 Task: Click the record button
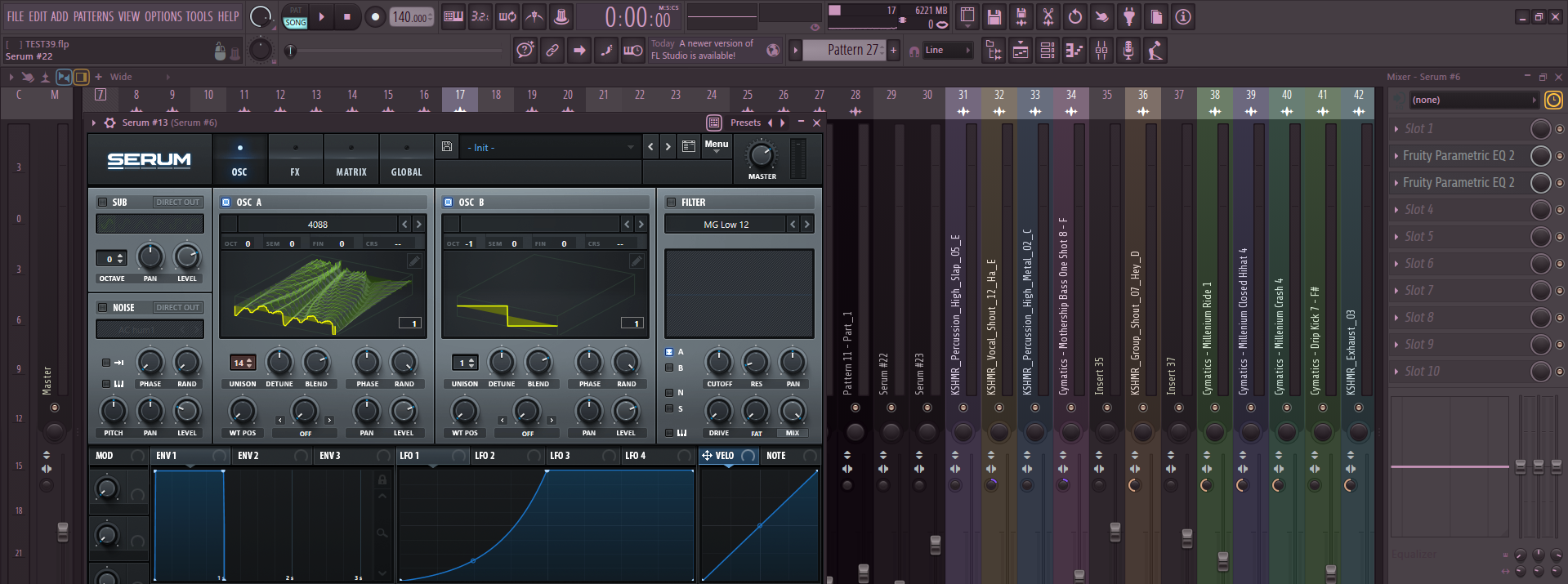(375, 17)
